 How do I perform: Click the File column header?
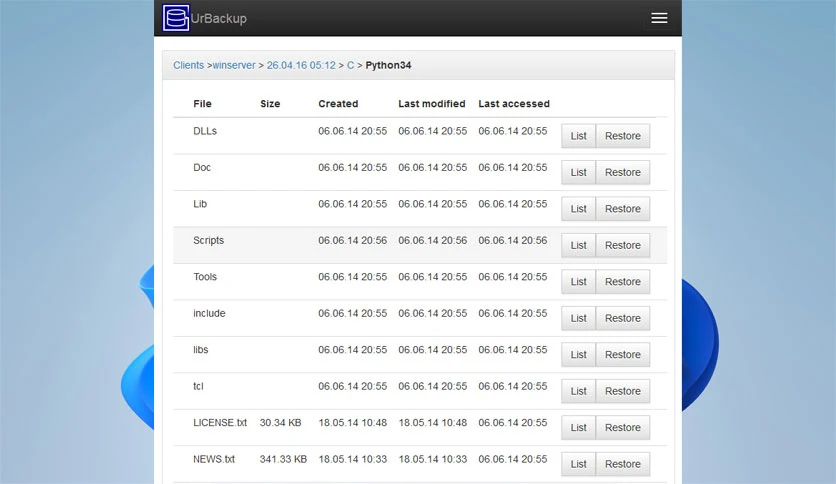pyautogui.click(x=203, y=103)
